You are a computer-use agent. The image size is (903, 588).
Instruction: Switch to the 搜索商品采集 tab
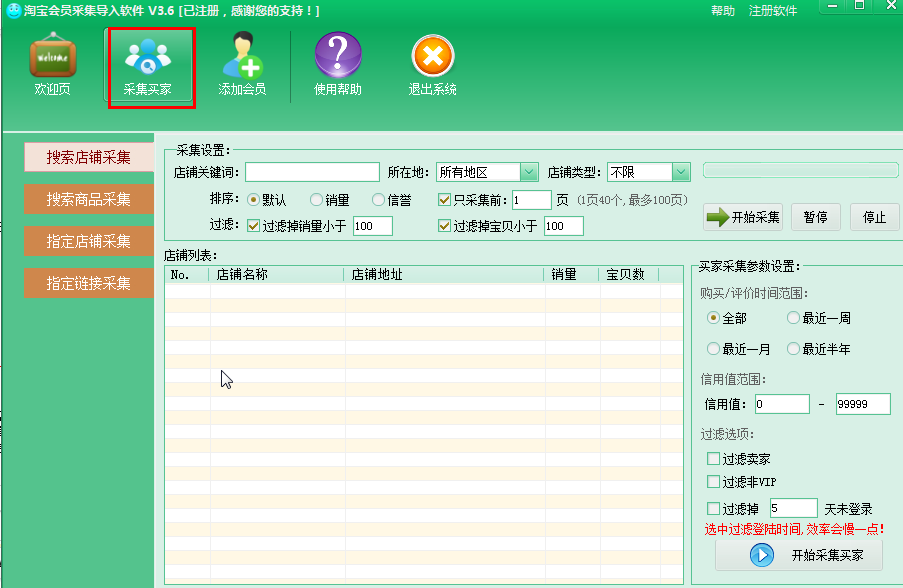point(89,199)
